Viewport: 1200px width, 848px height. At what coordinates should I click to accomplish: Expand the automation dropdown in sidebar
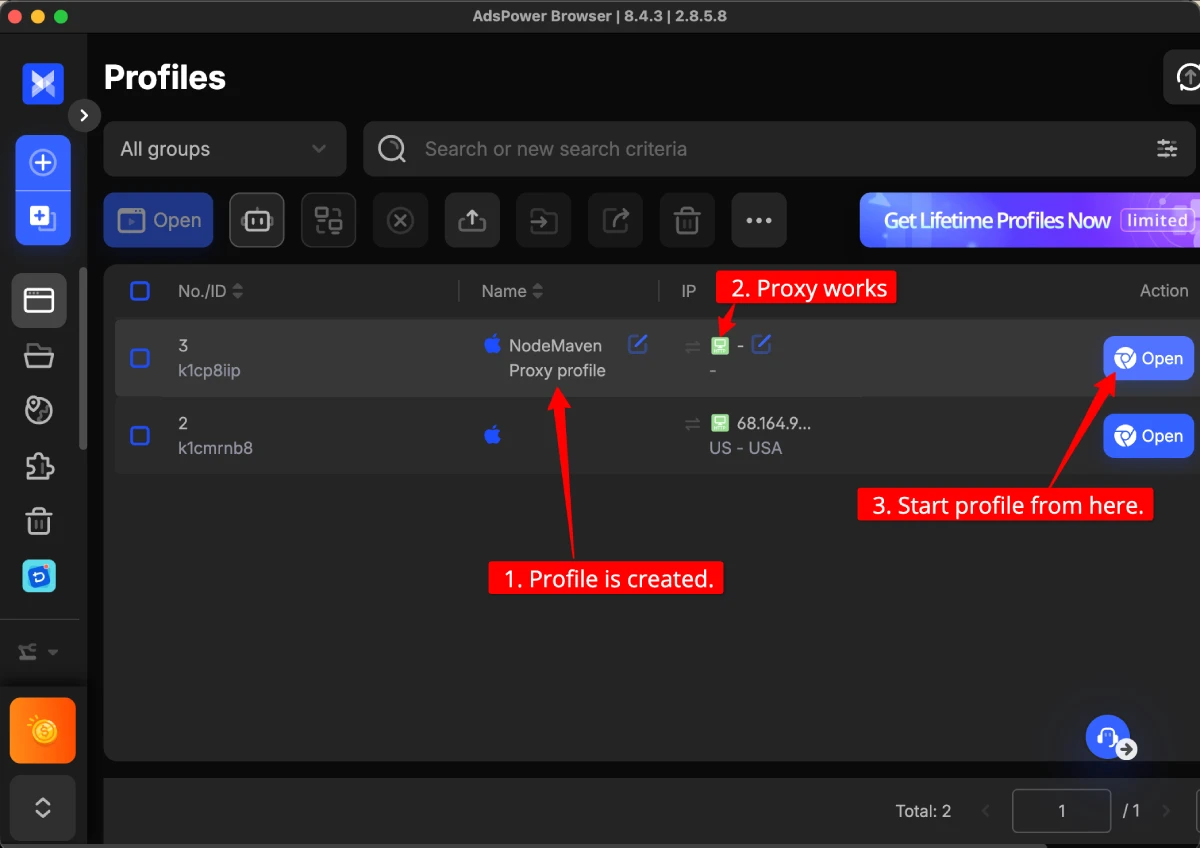click(x=38, y=652)
